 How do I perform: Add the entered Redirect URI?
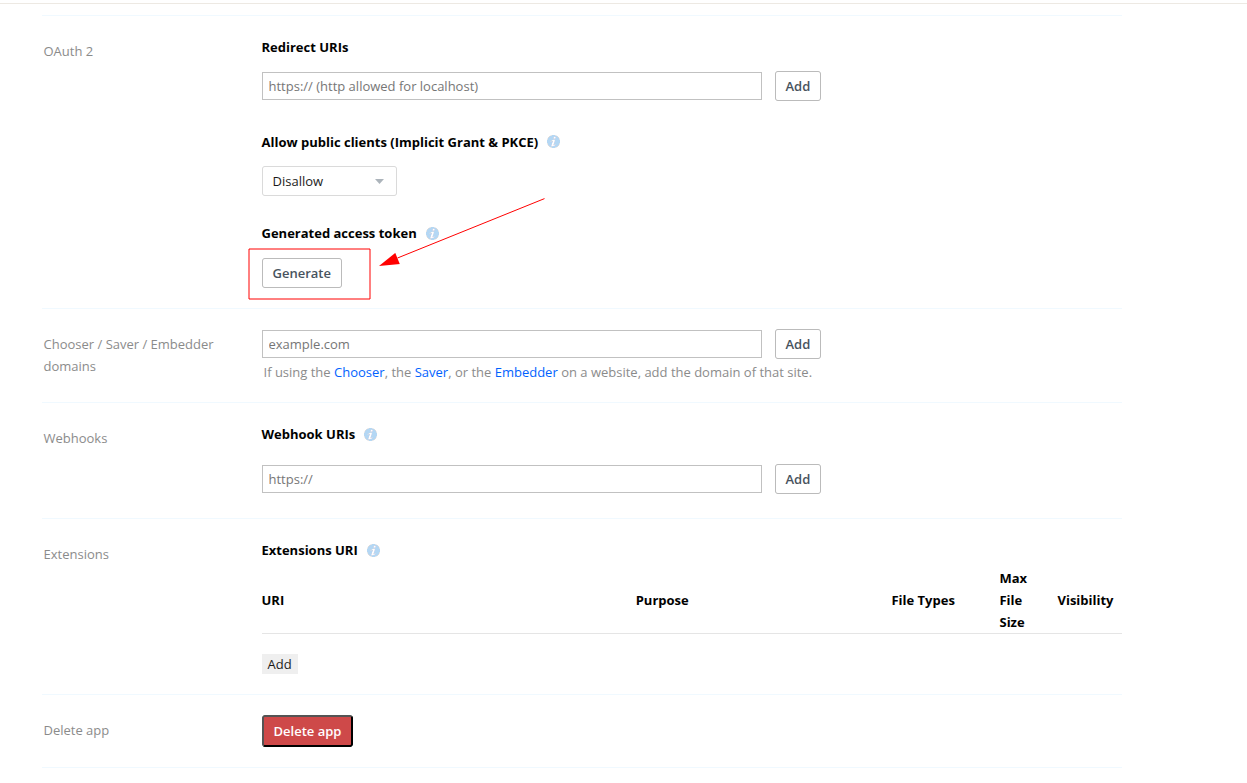[x=797, y=86]
